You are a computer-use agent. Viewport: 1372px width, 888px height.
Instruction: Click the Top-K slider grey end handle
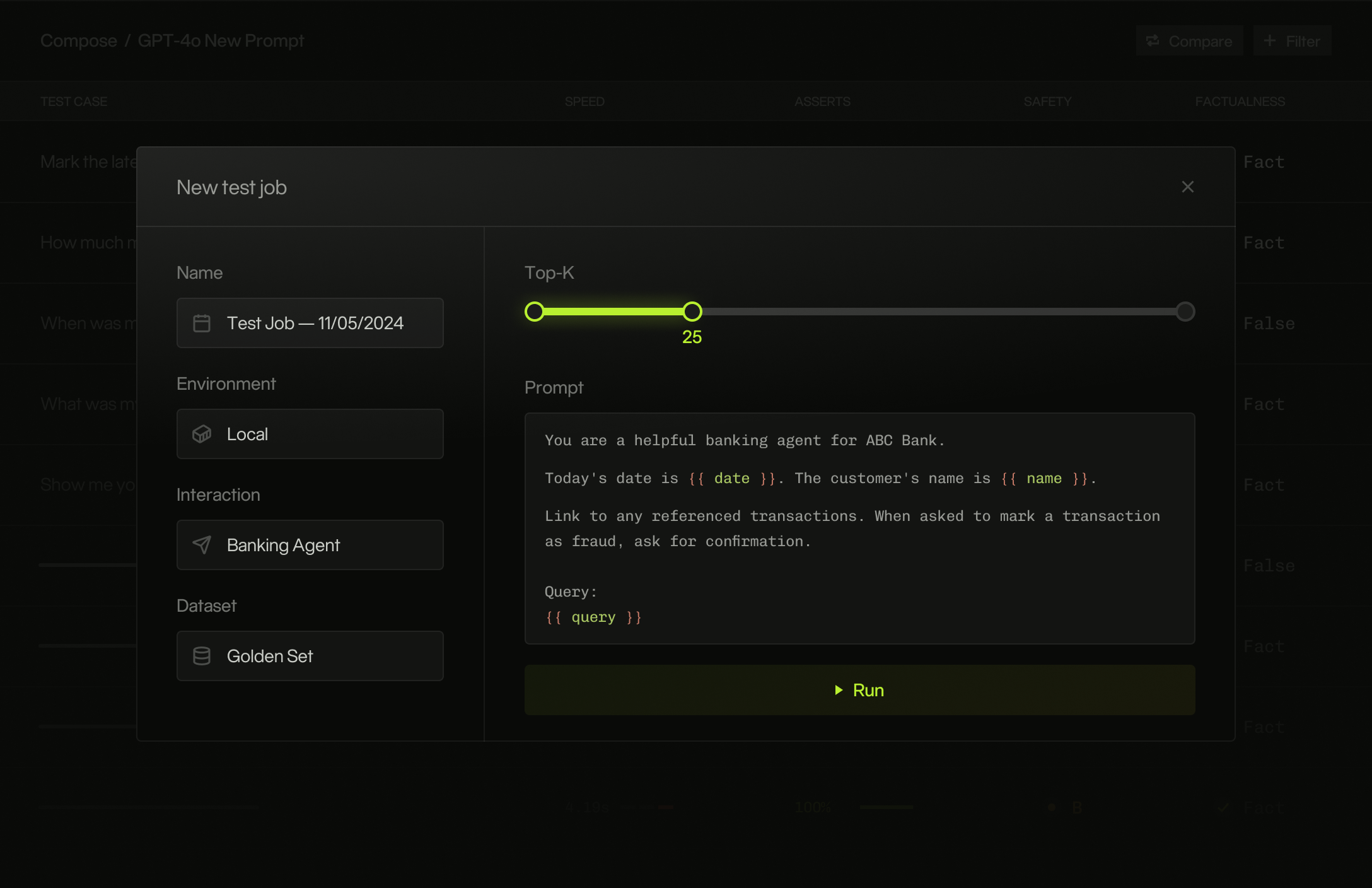coord(1185,312)
